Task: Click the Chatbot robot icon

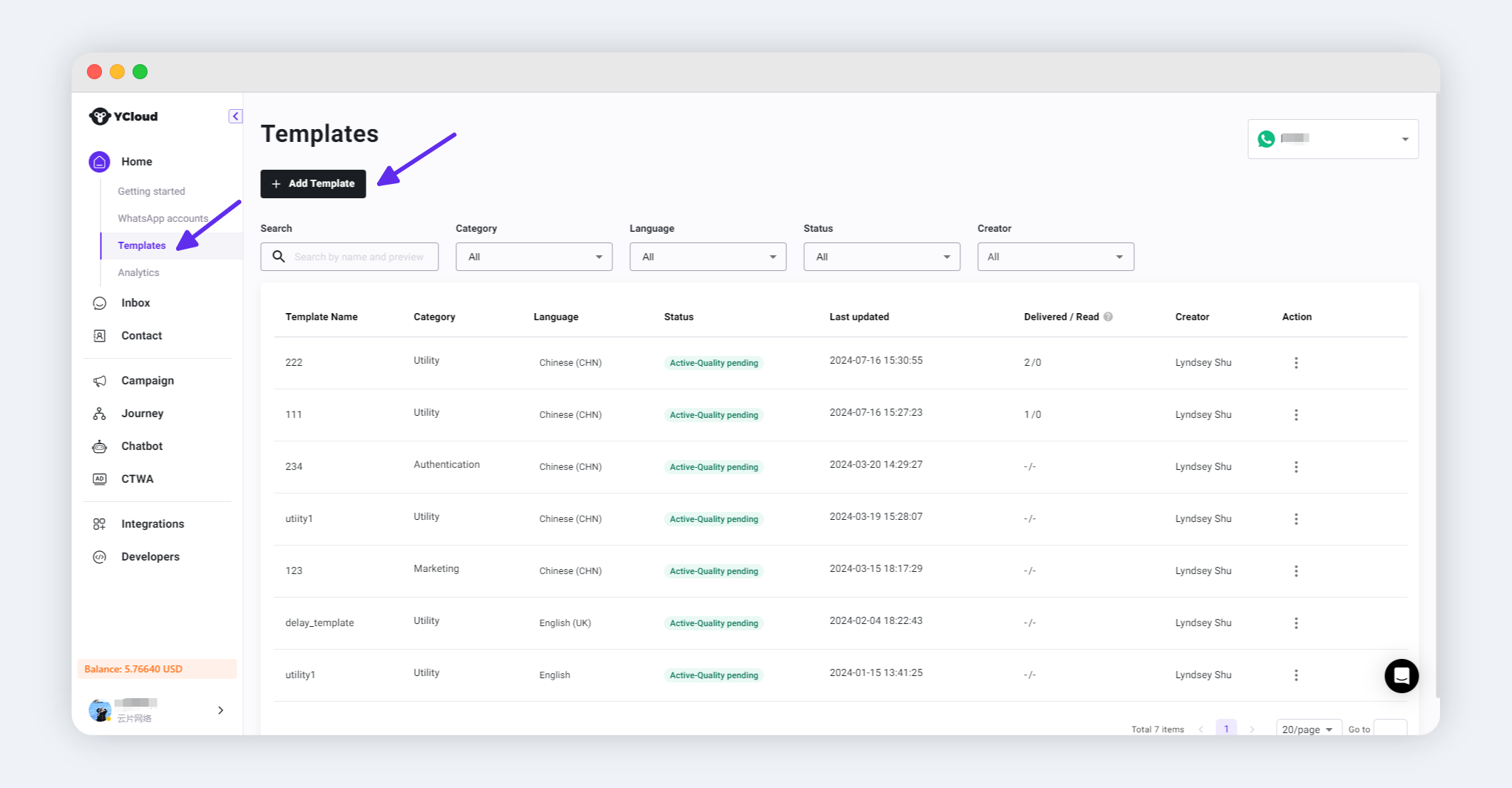Action: (x=100, y=446)
